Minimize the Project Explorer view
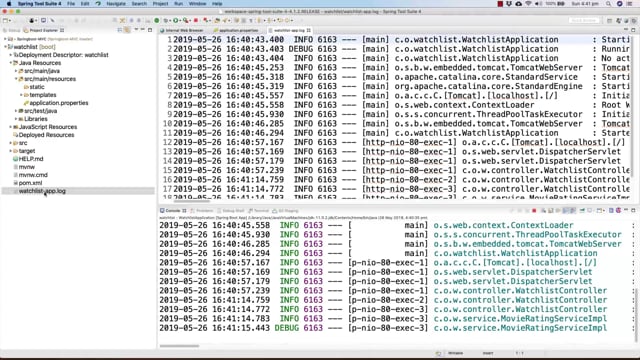Screen dimensions: 640x360 [143, 30]
